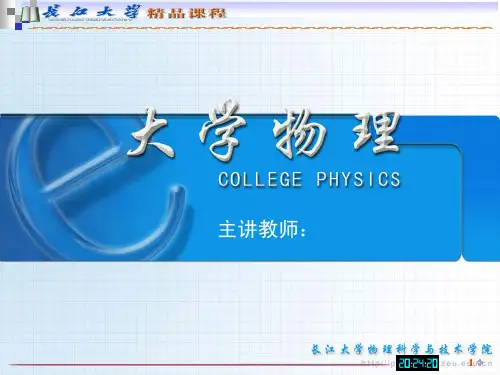Viewport: 500px width, 375px height.
Task: Click the 长江大学物理科学与技术学院 footer text
Action: click(x=402, y=349)
